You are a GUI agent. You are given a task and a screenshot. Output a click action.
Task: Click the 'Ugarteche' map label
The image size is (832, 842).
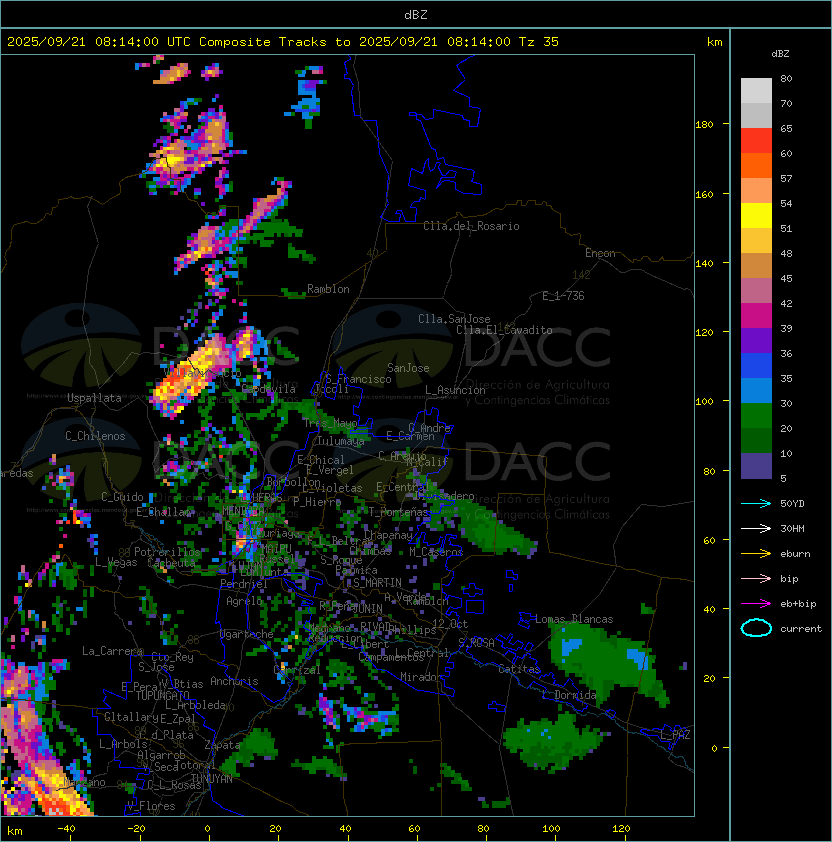point(246,634)
